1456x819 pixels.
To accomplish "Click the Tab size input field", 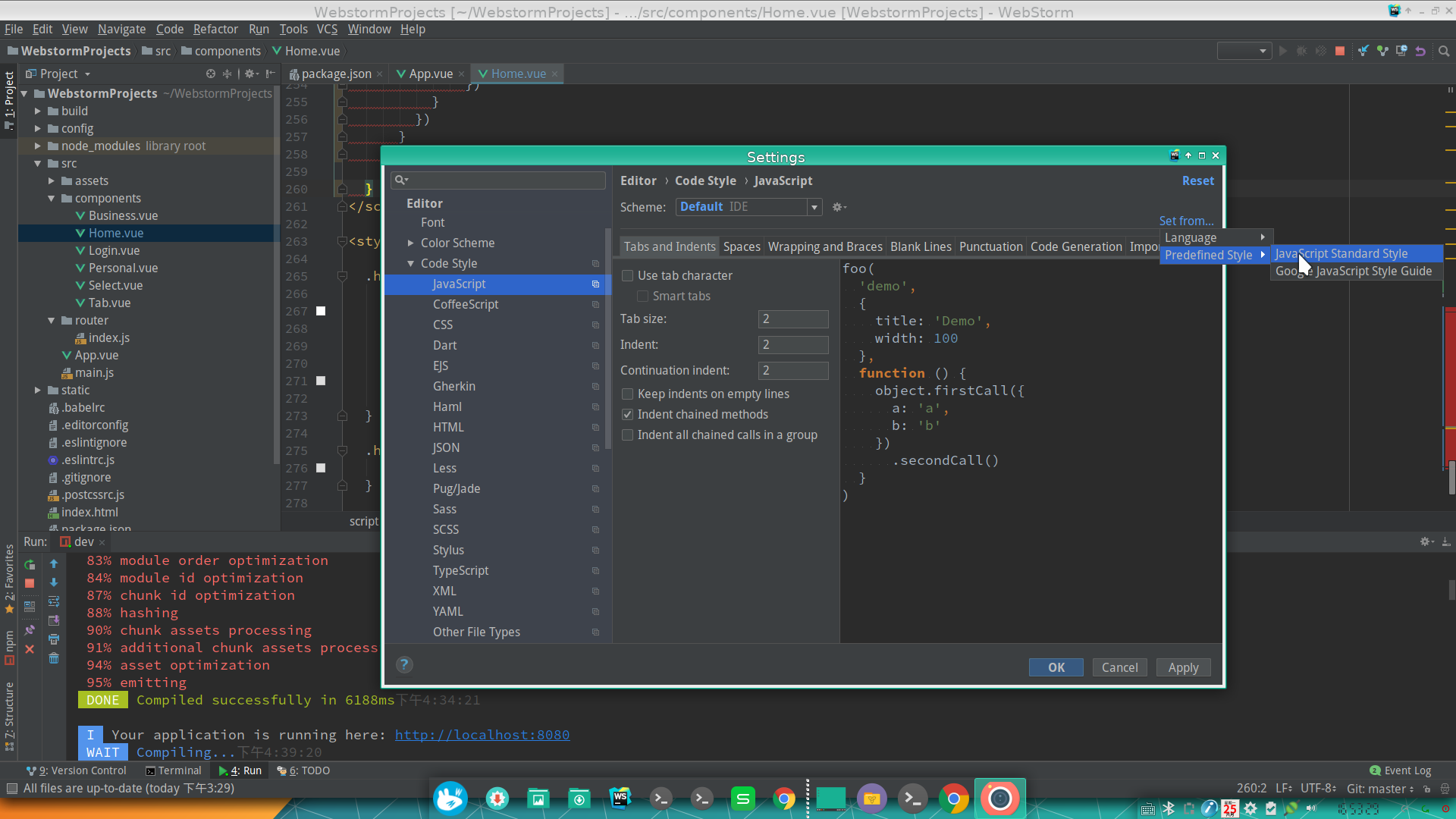I will tap(793, 319).
